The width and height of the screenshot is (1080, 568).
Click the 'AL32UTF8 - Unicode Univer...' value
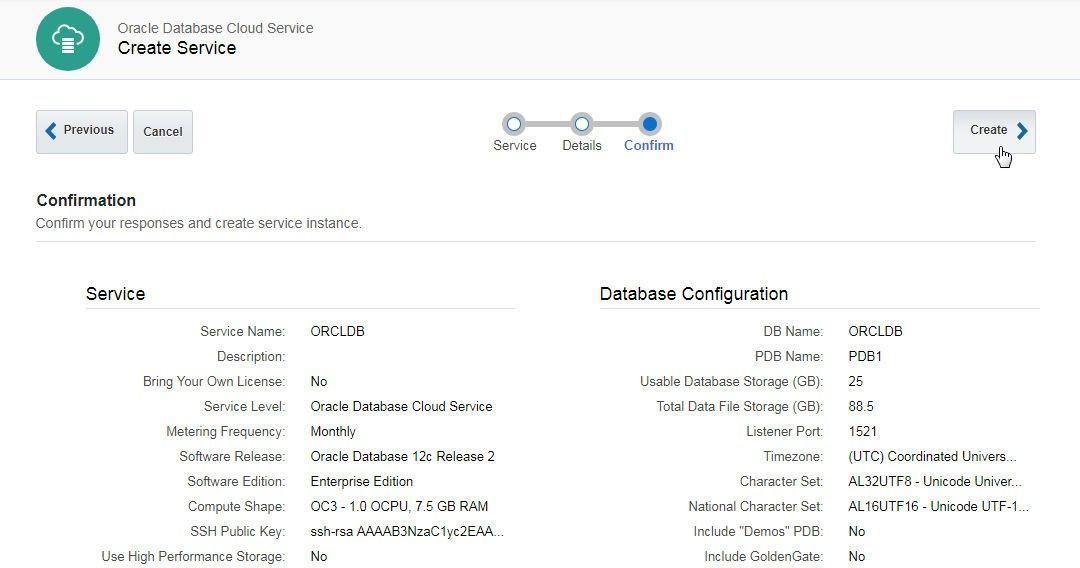tap(935, 481)
